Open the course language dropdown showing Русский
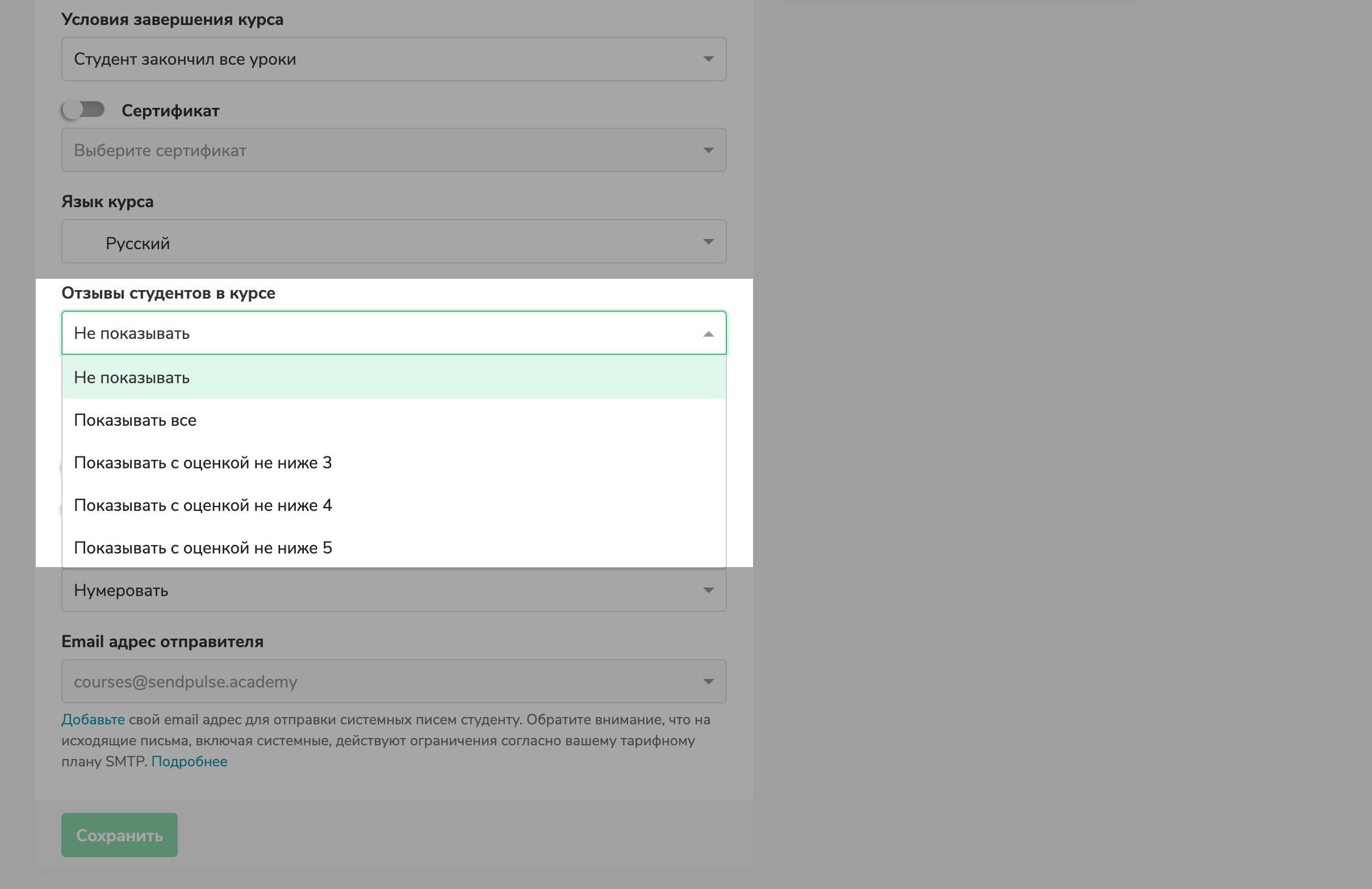 (x=393, y=242)
